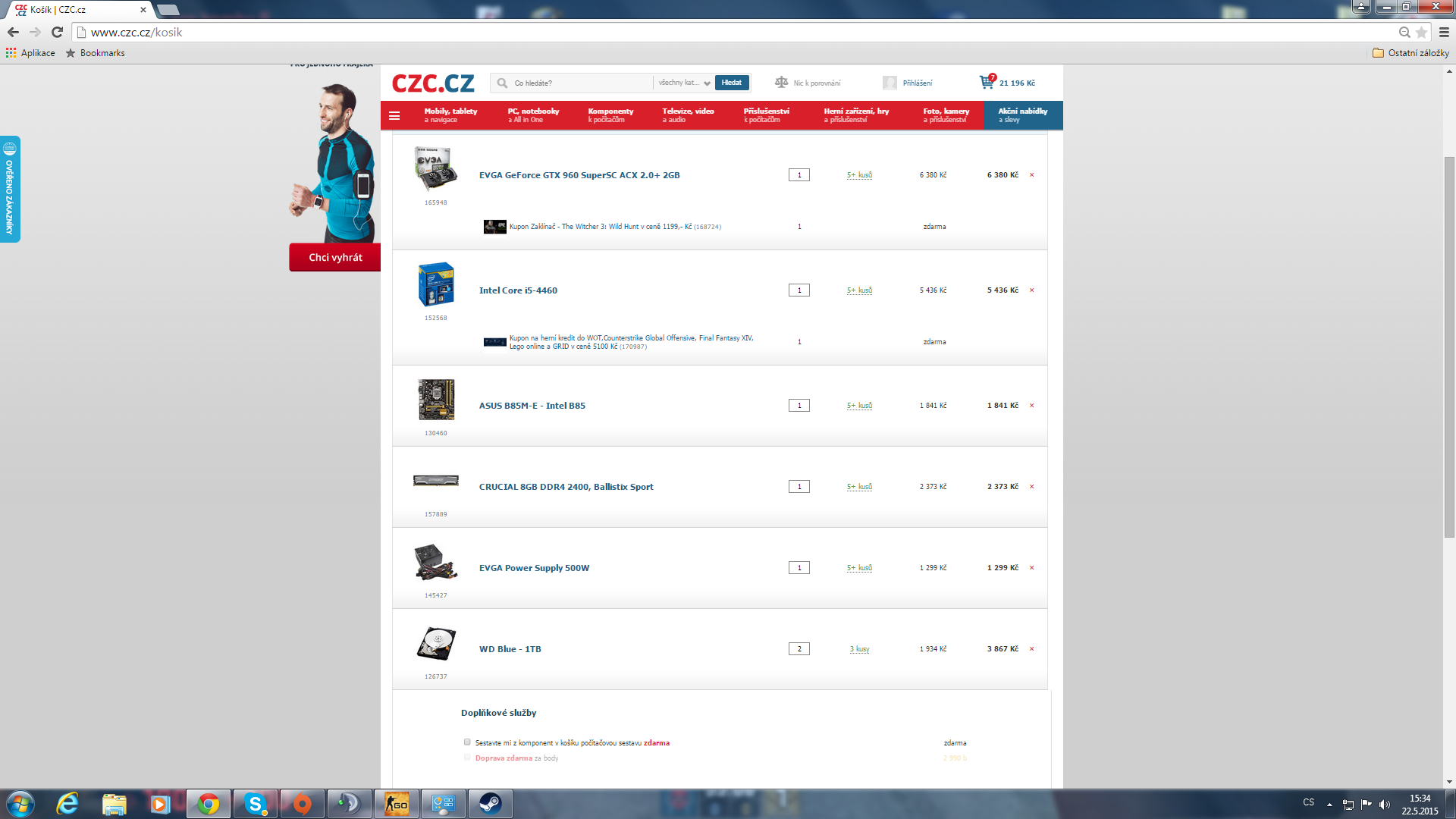Image resolution: width=1456 pixels, height=819 pixels.
Task: Open PC, notebooky menu
Action: [533, 115]
